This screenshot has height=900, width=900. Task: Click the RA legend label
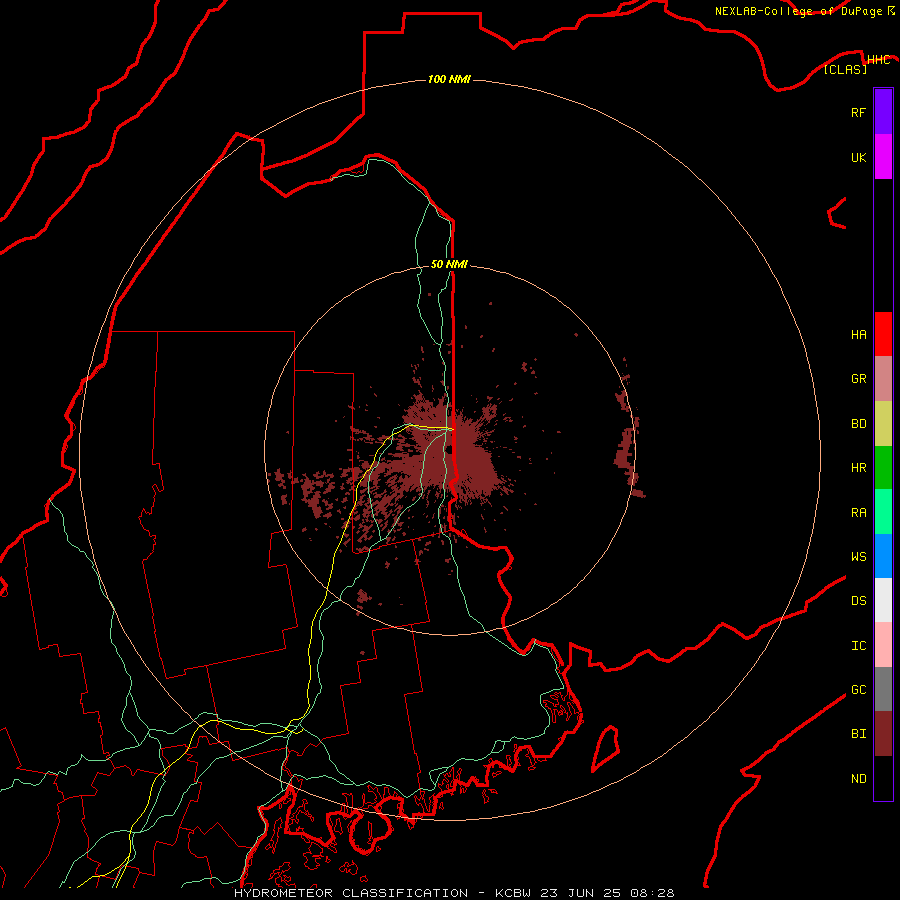pyautogui.click(x=858, y=513)
